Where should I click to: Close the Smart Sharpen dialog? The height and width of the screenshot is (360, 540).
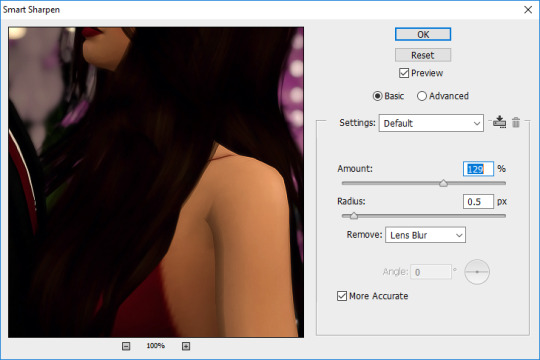click(x=528, y=10)
